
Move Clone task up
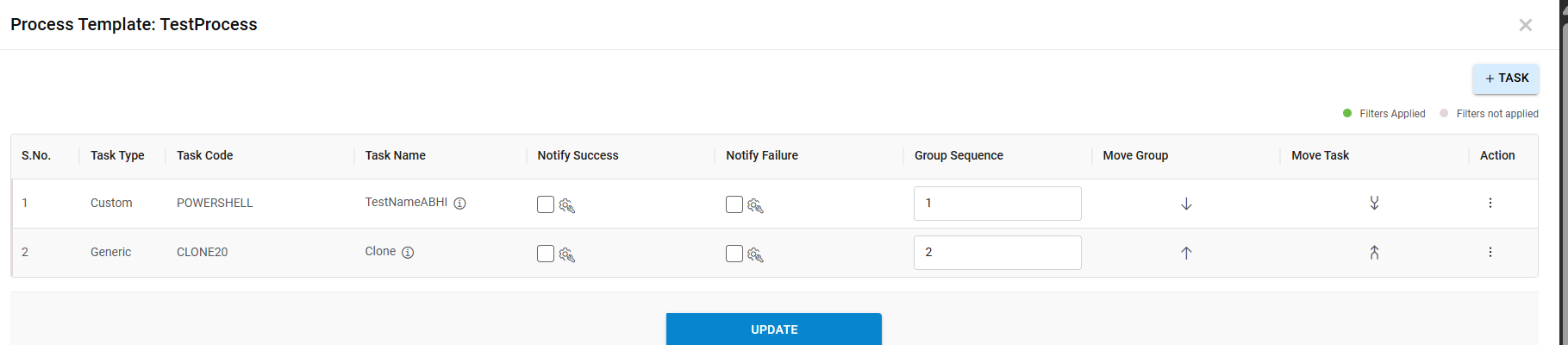1374,253
